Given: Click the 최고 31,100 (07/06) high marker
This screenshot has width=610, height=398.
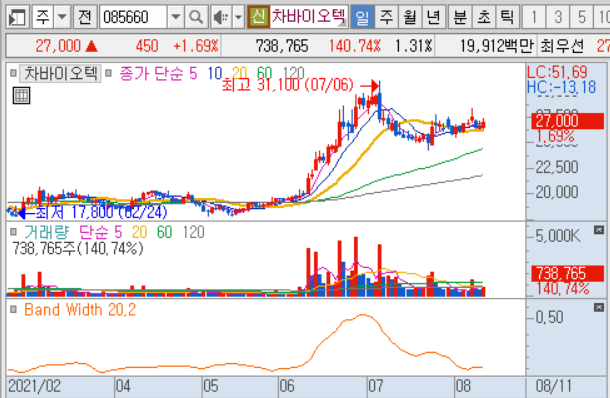Looking at the screenshot, I should coord(287,85).
